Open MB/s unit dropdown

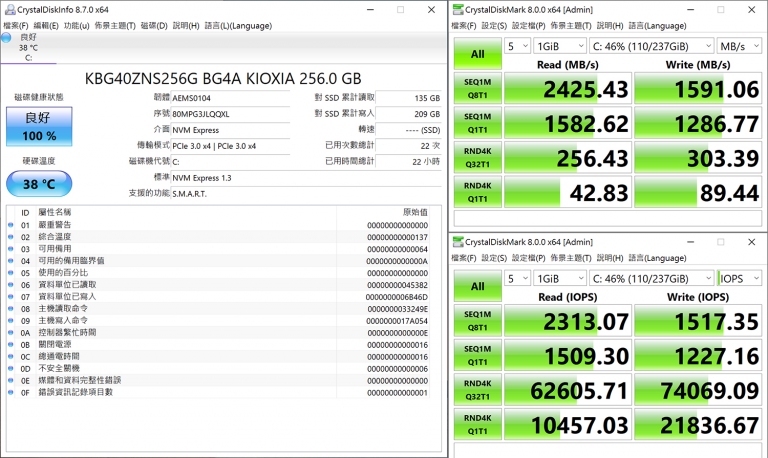click(739, 46)
